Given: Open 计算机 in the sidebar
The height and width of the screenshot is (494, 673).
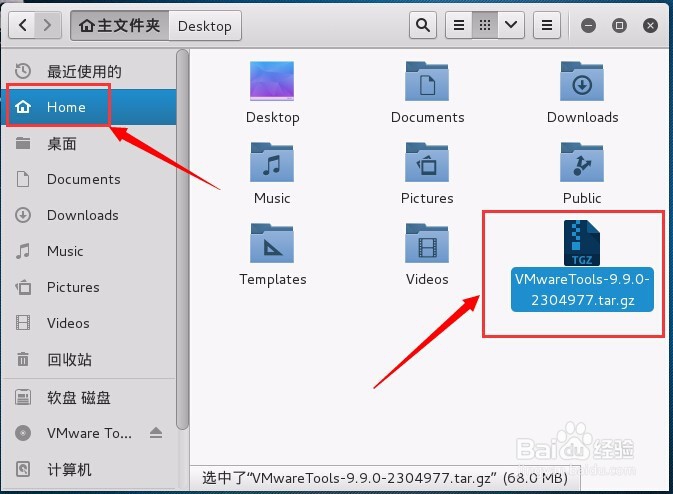Looking at the screenshot, I should 90,470.
